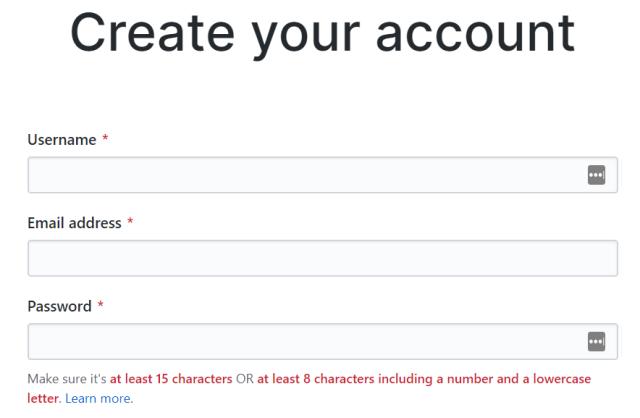The image size is (640, 418).
Task: Click the red asterisk next to Password
Action: (100, 306)
